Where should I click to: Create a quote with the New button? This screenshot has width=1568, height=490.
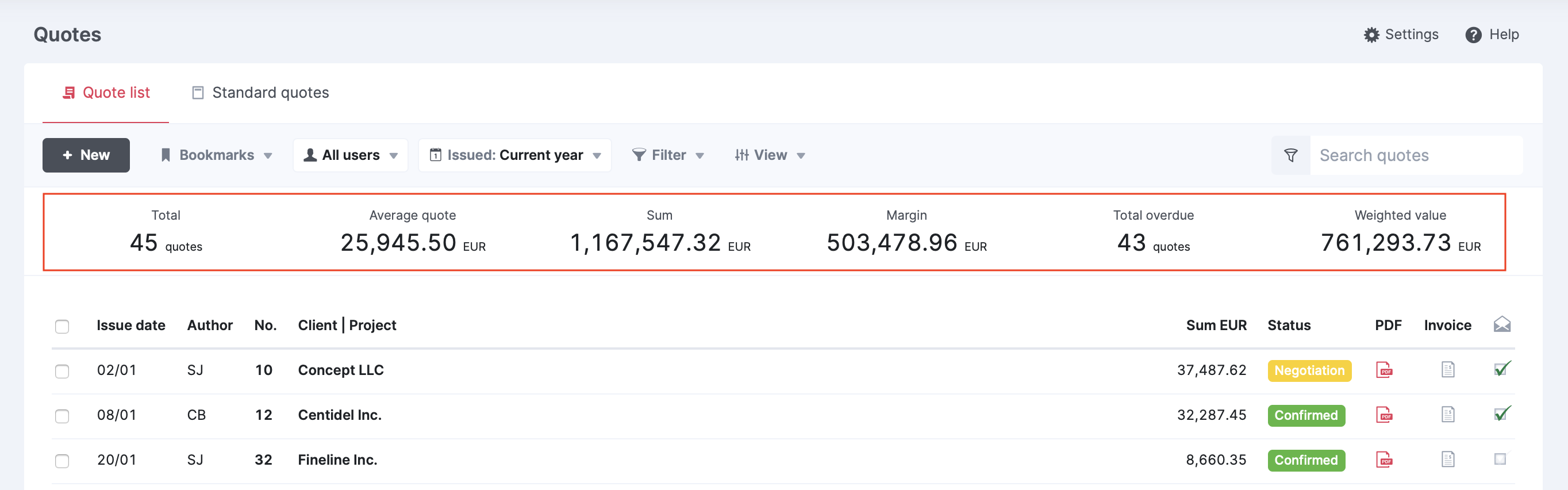[86, 155]
